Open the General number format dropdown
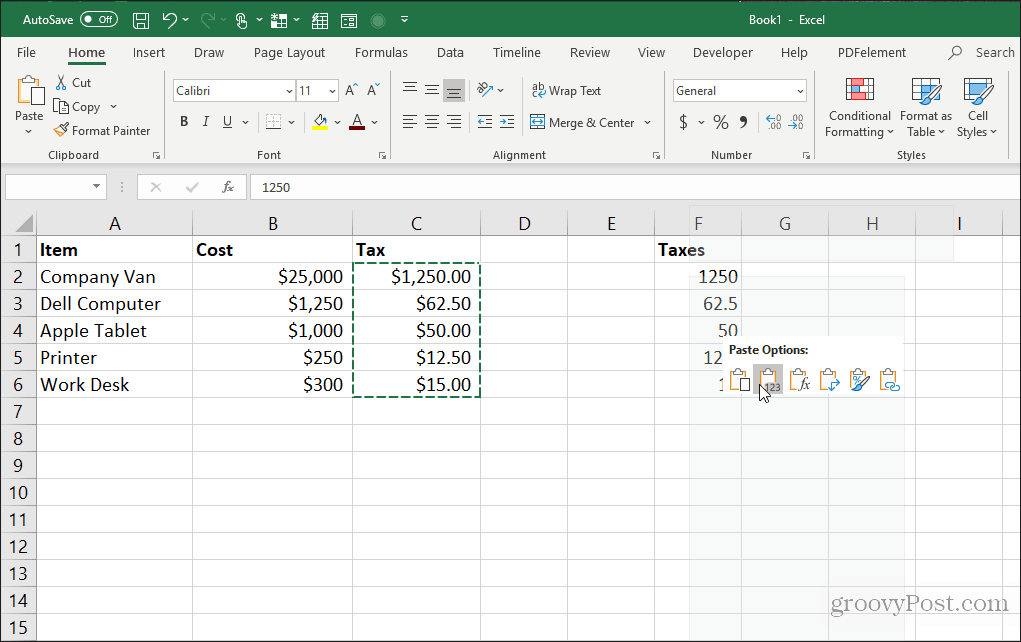This screenshot has height=642, width=1021. (800, 91)
